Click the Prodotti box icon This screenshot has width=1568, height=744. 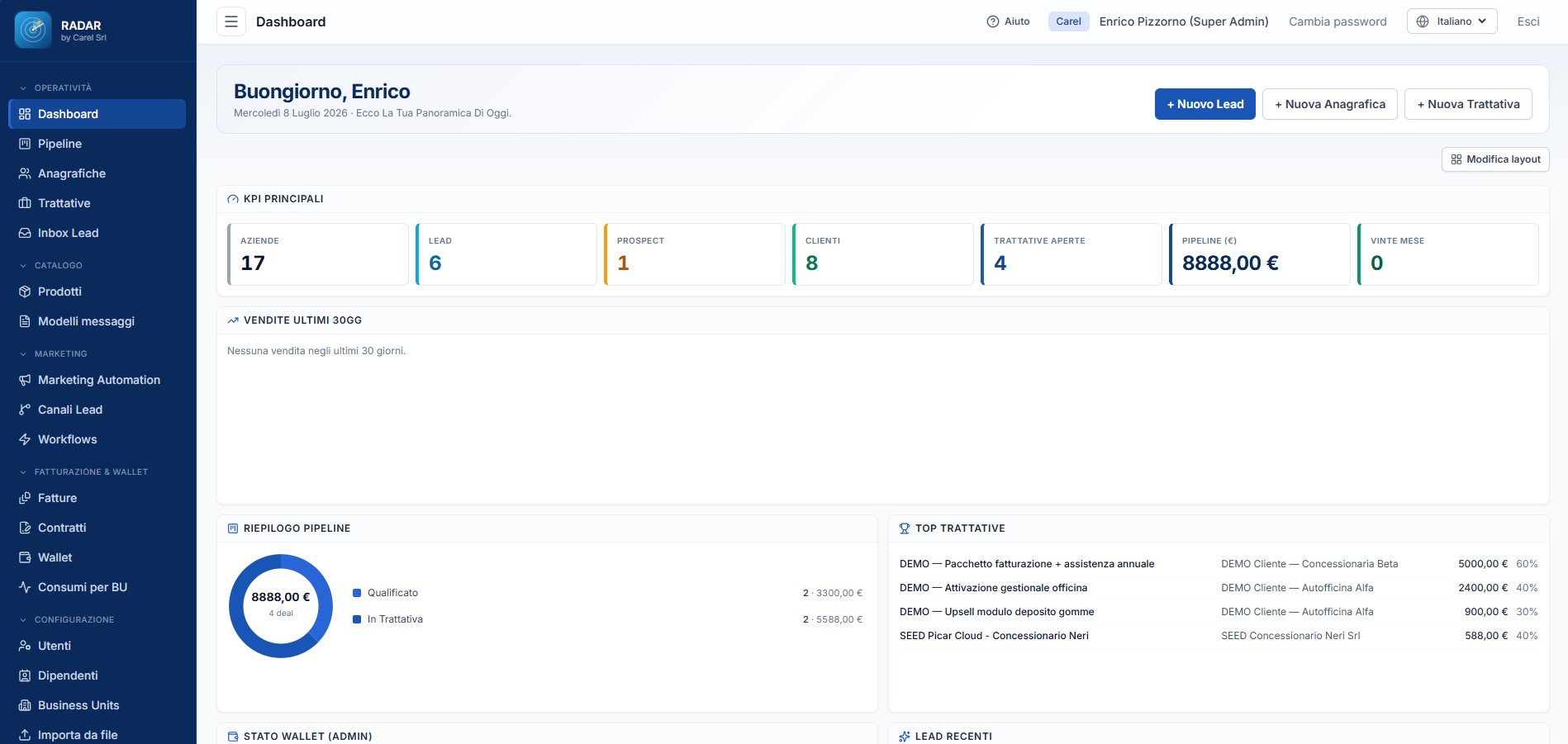(x=25, y=291)
